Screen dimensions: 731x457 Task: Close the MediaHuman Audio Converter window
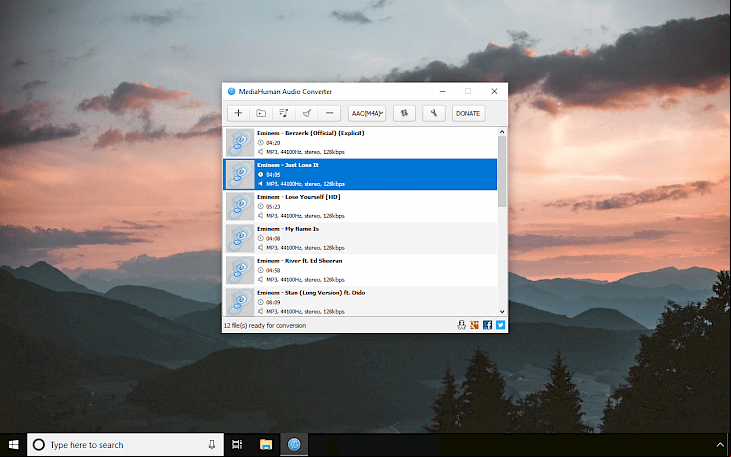pos(494,91)
